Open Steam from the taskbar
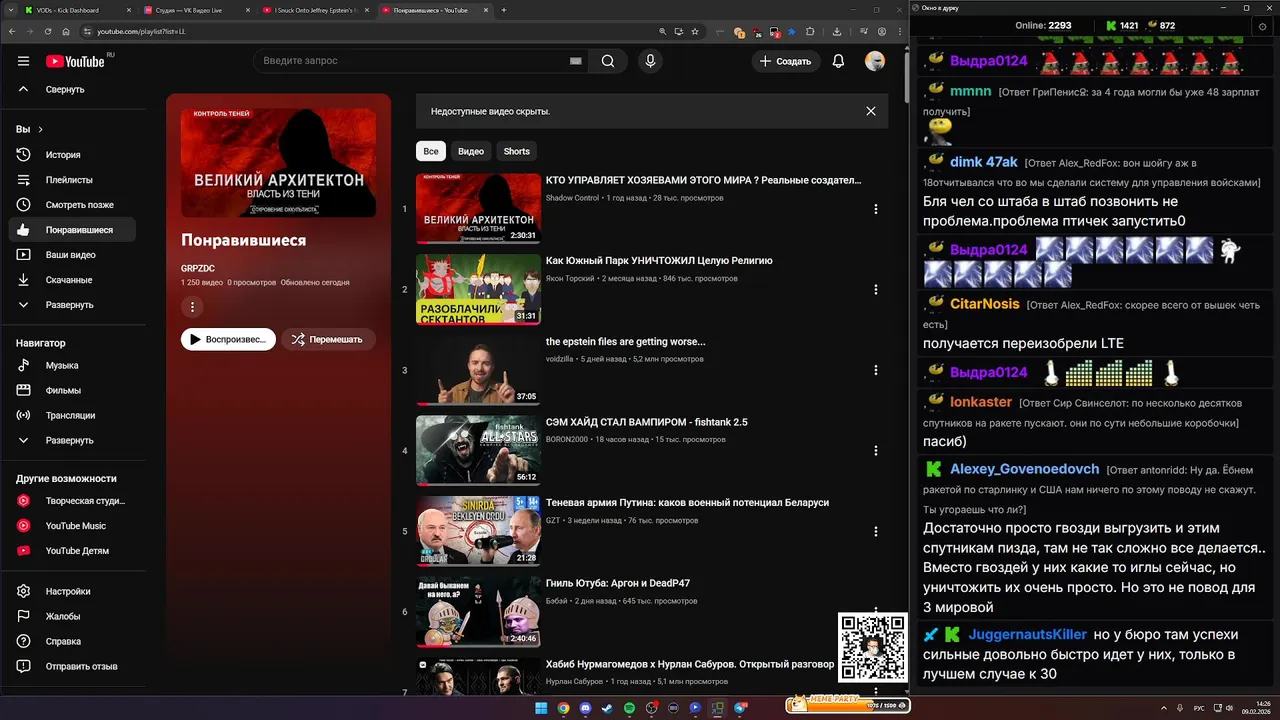 [x=607, y=708]
